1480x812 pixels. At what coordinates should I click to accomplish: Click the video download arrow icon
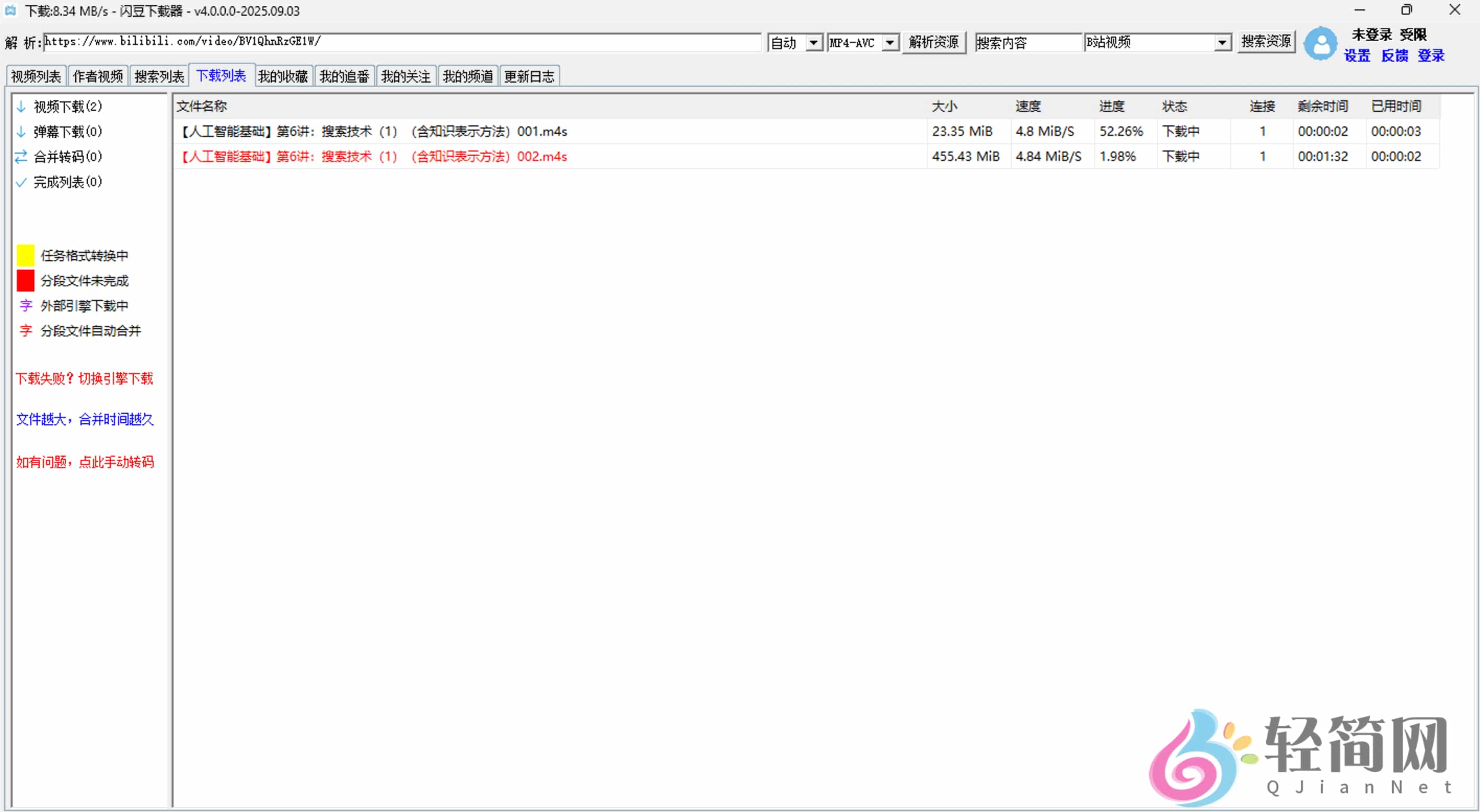point(21,106)
